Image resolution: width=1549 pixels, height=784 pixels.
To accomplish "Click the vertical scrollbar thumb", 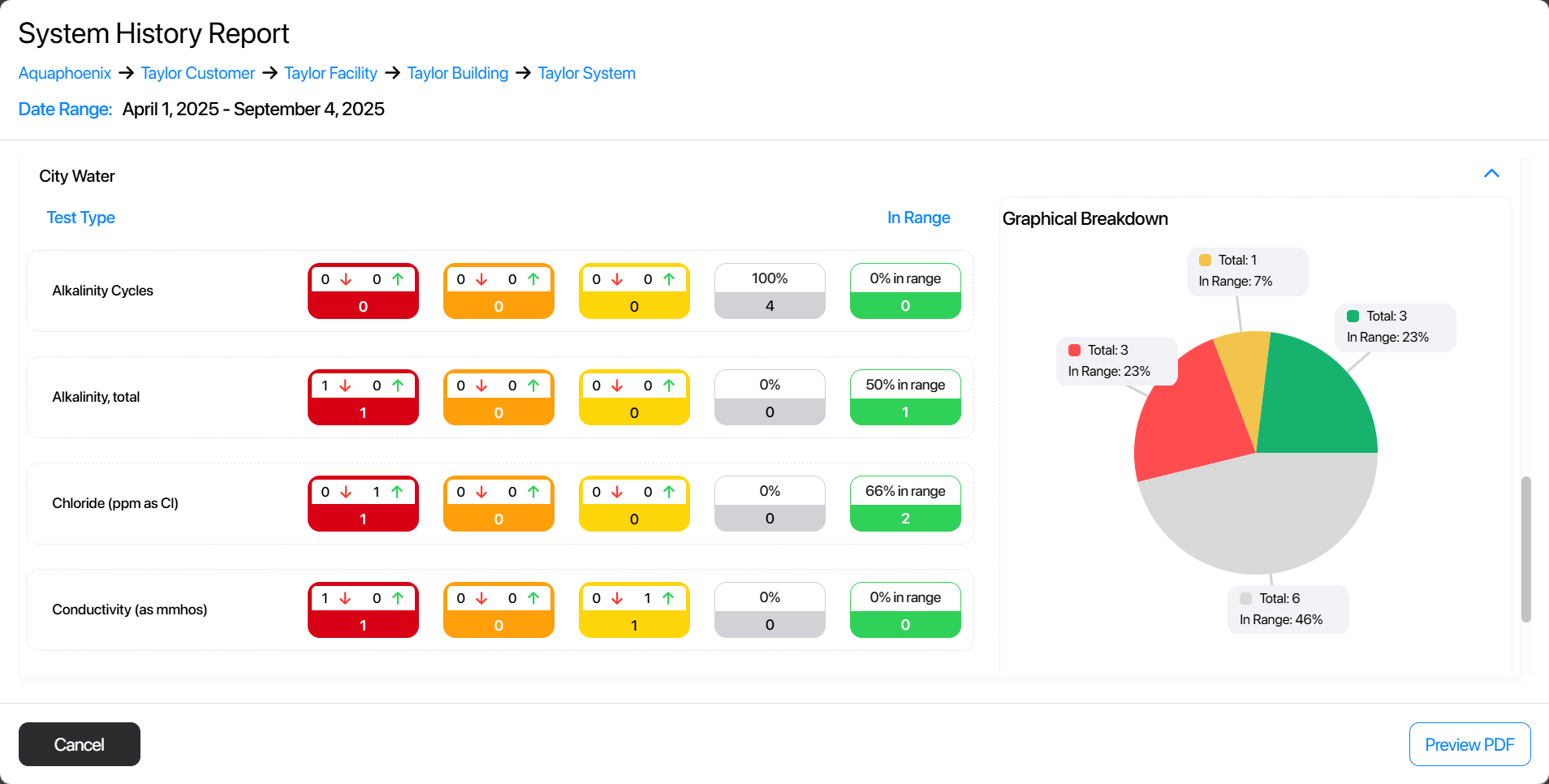I will 1525,549.
